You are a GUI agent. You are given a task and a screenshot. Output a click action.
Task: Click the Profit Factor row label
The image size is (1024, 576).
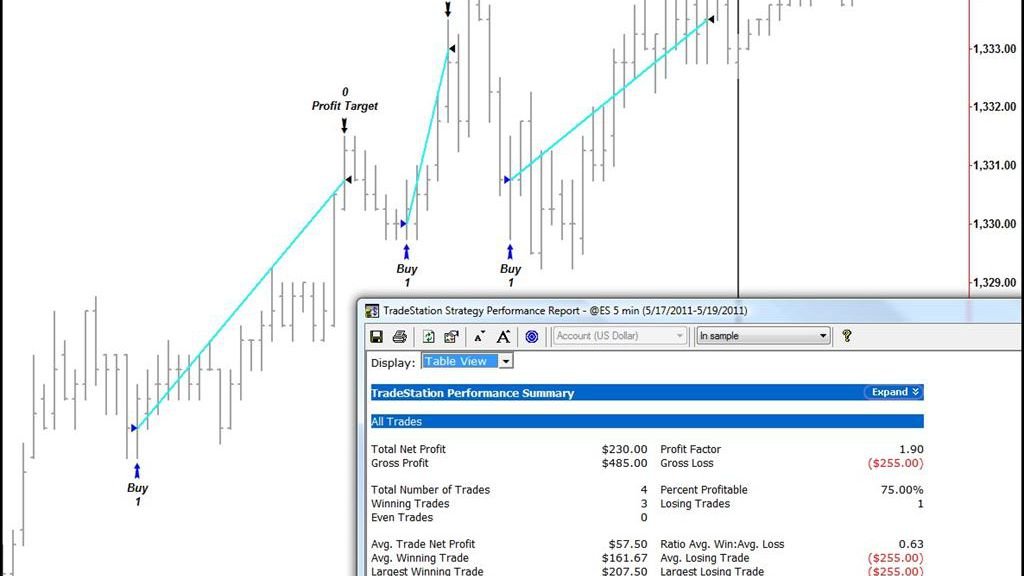click(x=690, y=449)
